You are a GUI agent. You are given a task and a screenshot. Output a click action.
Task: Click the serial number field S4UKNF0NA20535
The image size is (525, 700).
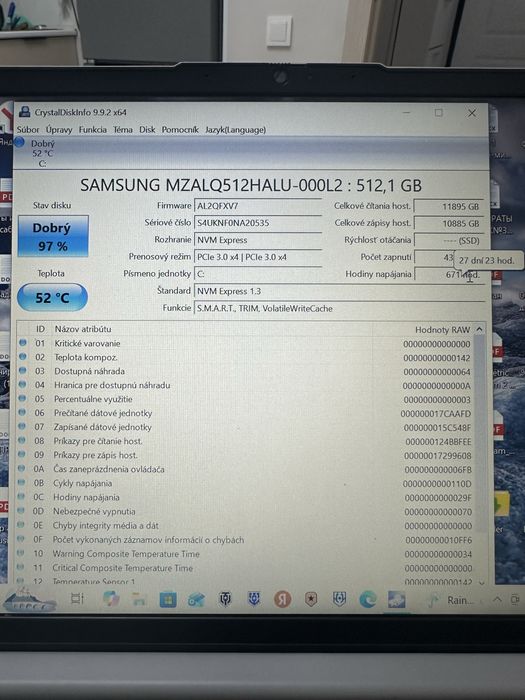coord(258,223)
